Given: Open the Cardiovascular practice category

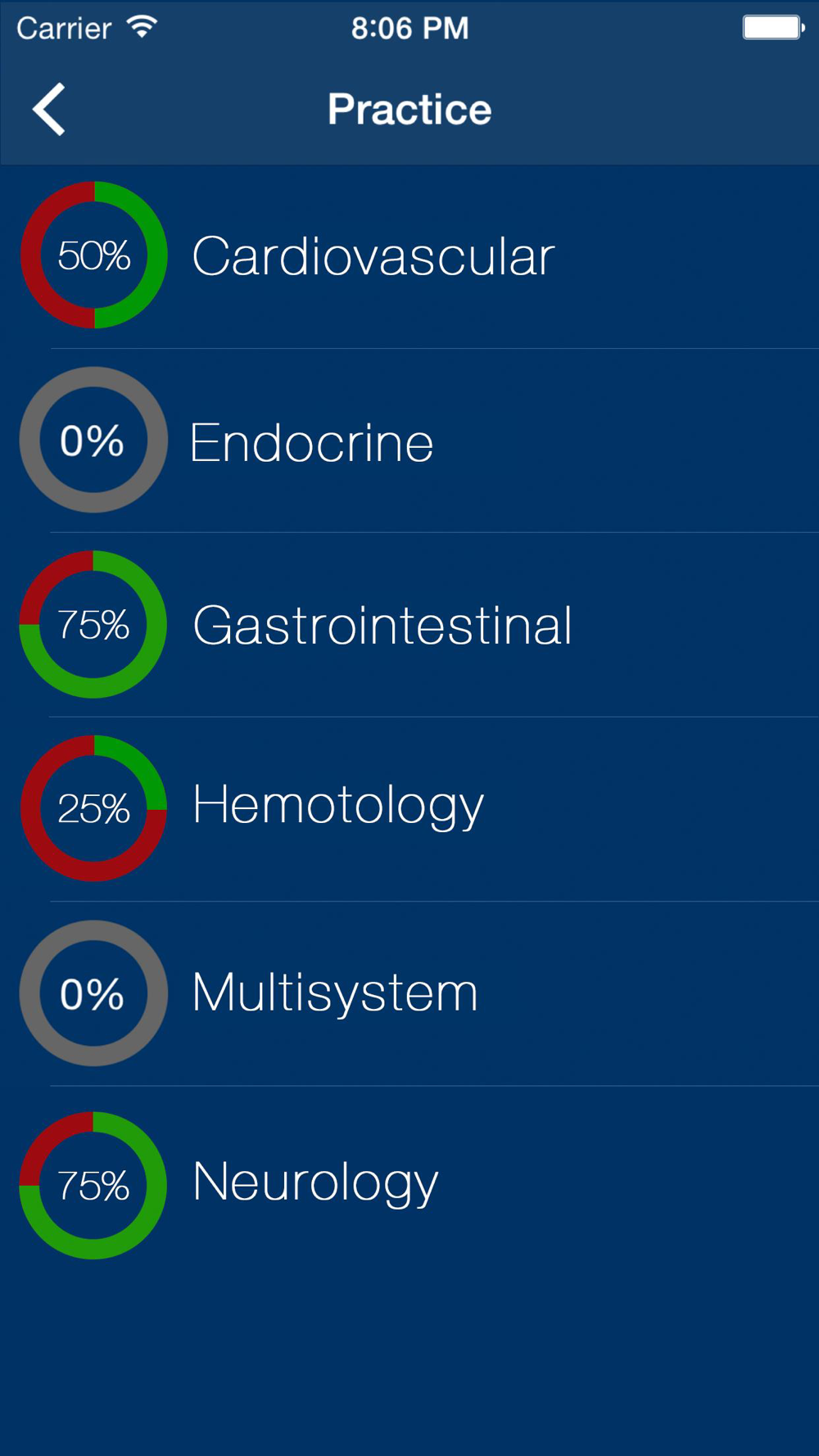Looking at the screenshot, I should tap(373, 256).
